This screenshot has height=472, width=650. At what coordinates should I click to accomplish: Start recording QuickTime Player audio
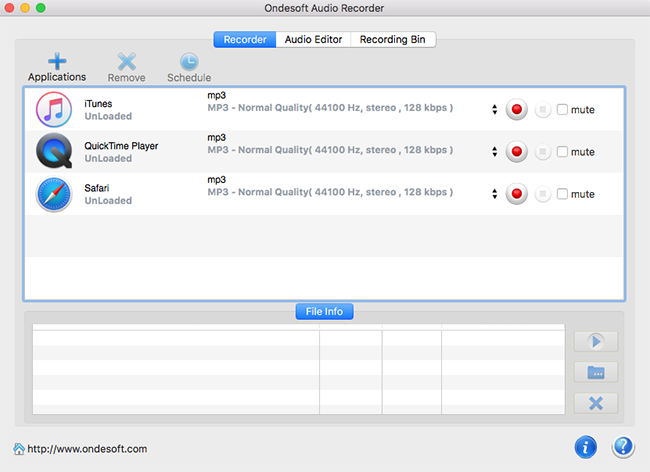pyautogui.click(x=517, y=152)
